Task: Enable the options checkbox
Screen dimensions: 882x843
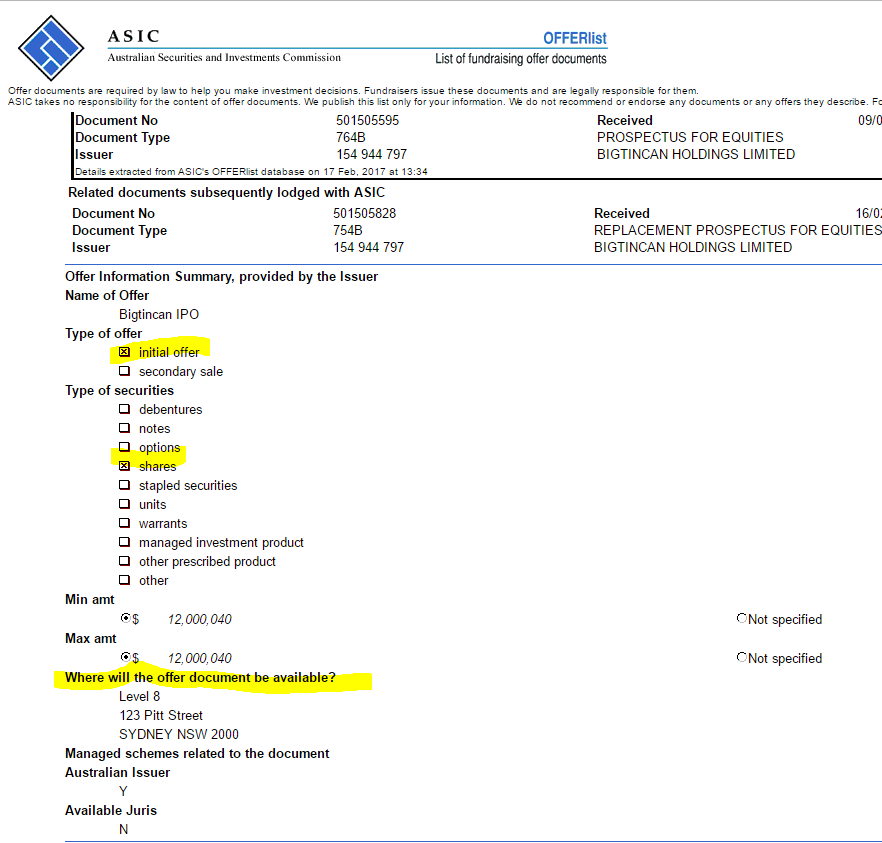Action: [124, 447]
